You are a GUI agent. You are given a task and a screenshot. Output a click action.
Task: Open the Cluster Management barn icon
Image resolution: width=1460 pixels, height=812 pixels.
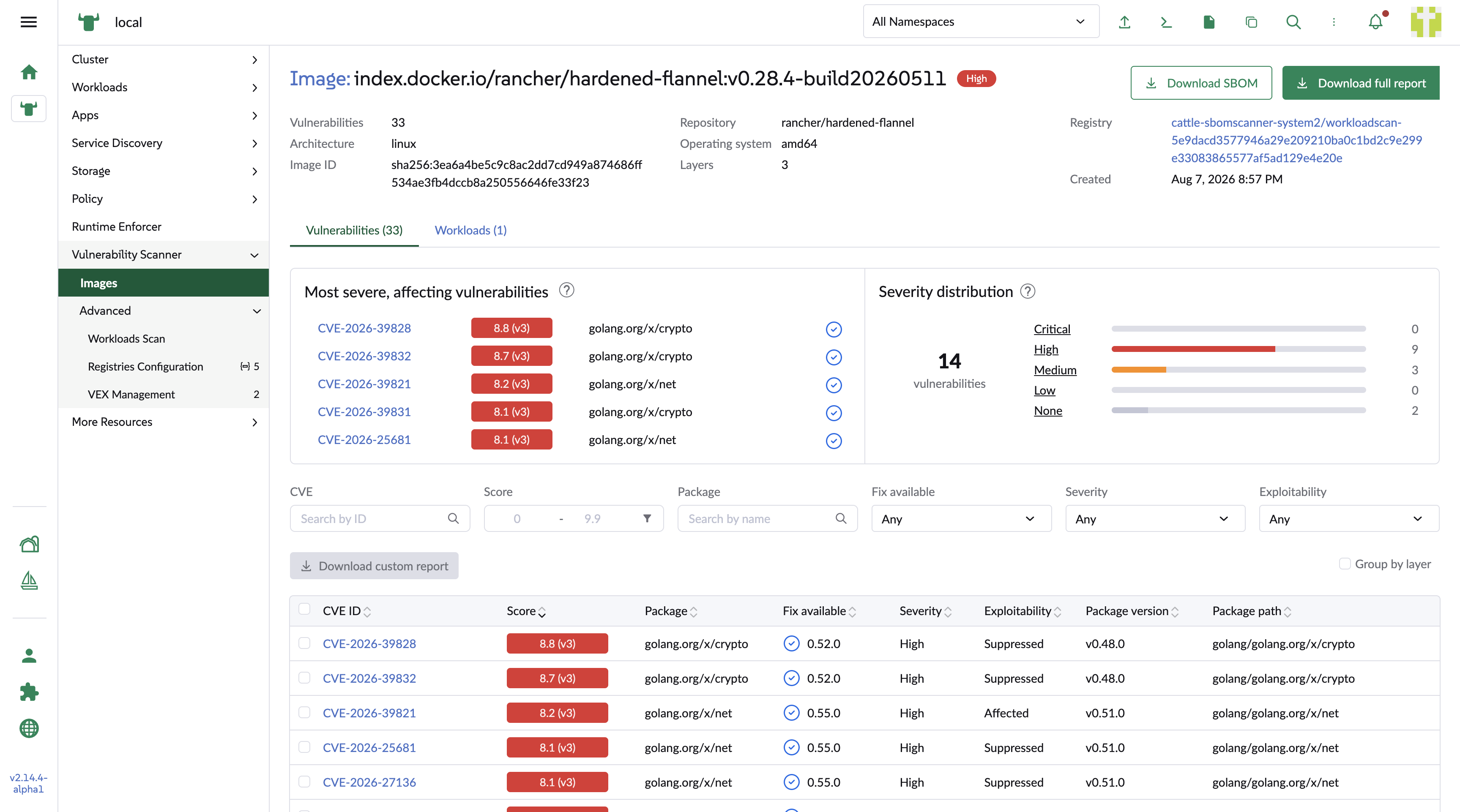[29, 544]
